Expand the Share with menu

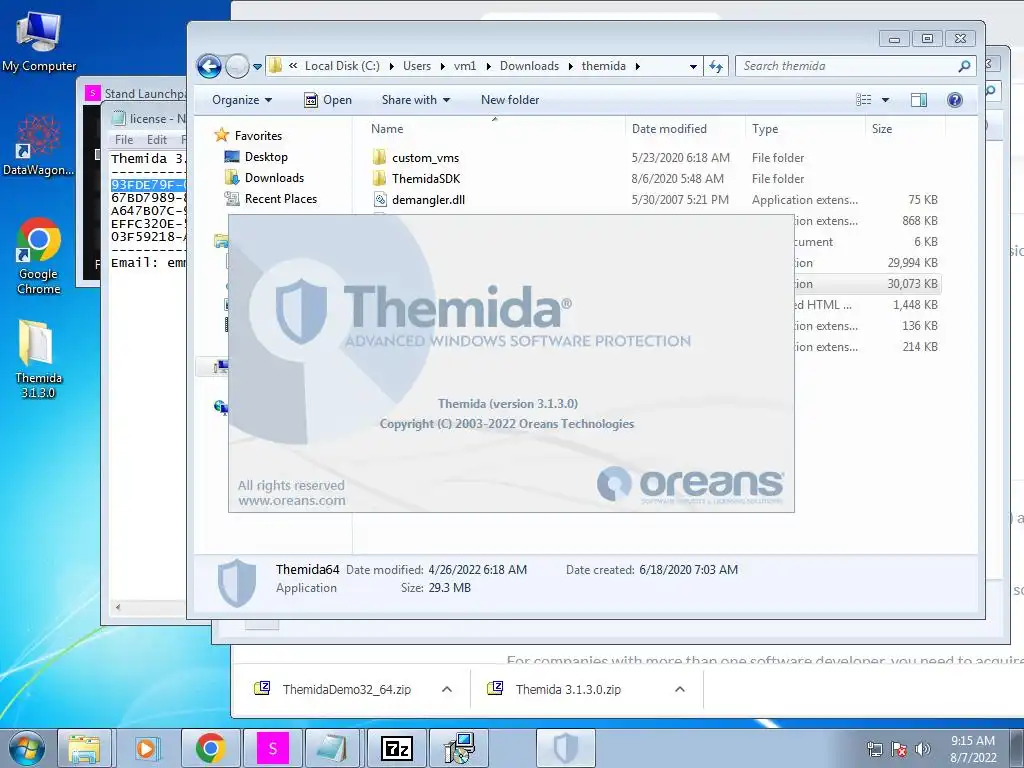point(416,100)
